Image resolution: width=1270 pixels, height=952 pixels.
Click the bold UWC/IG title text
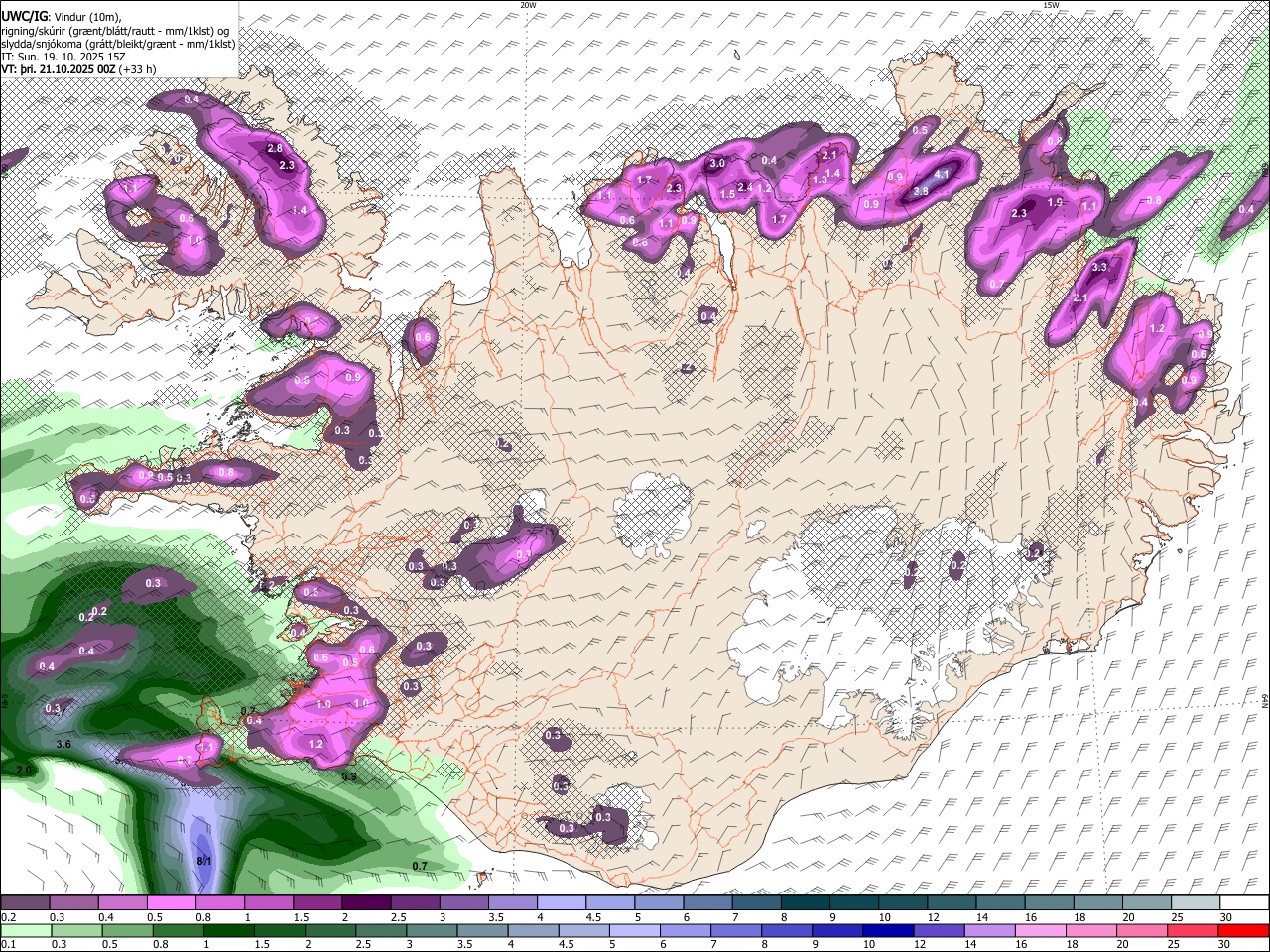coord(23,16)
